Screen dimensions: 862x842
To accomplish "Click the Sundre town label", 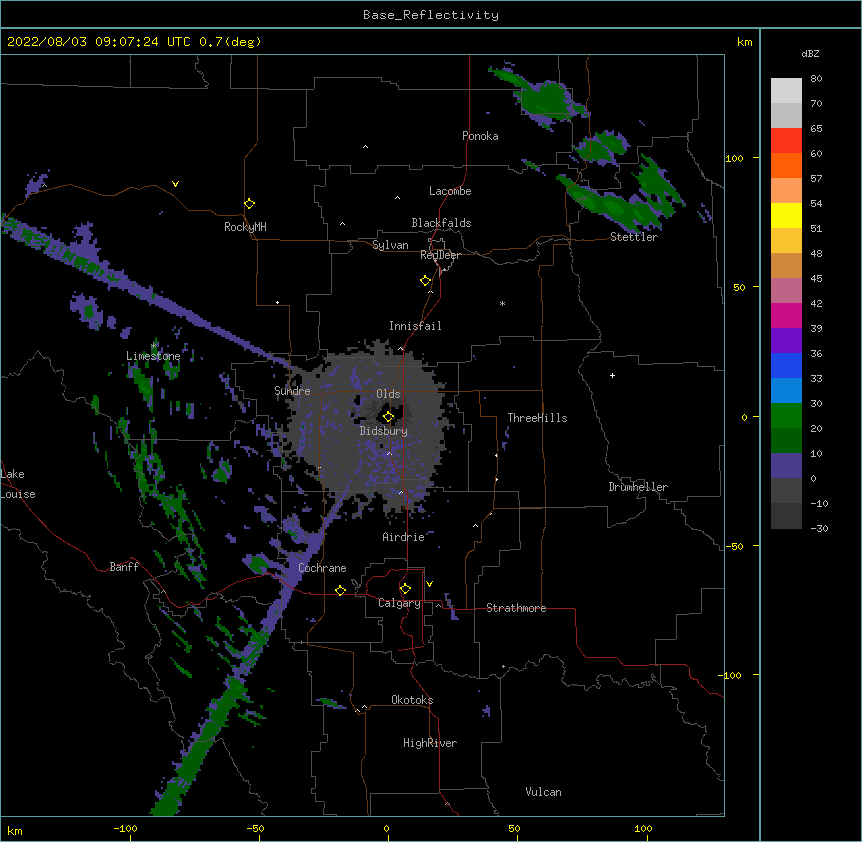I will 292,391.
